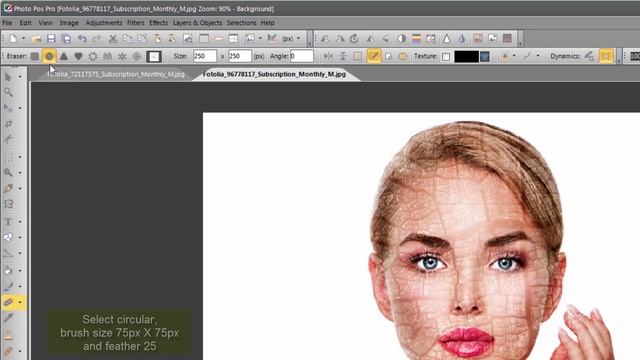The width and height of the screenshot is (640, 360).
Task: Open the Effects menu
Action: pos(158,23)
